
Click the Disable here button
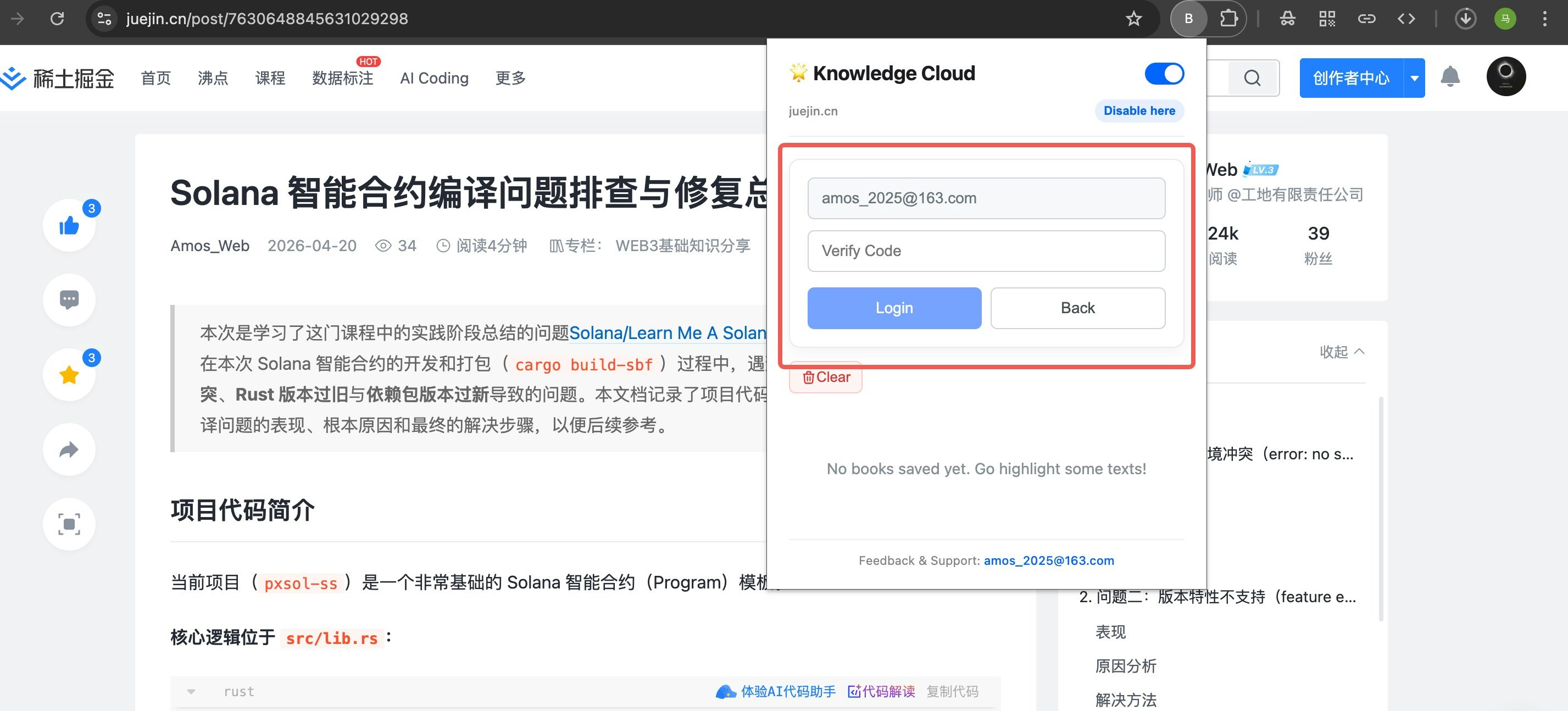[1139, 111]
